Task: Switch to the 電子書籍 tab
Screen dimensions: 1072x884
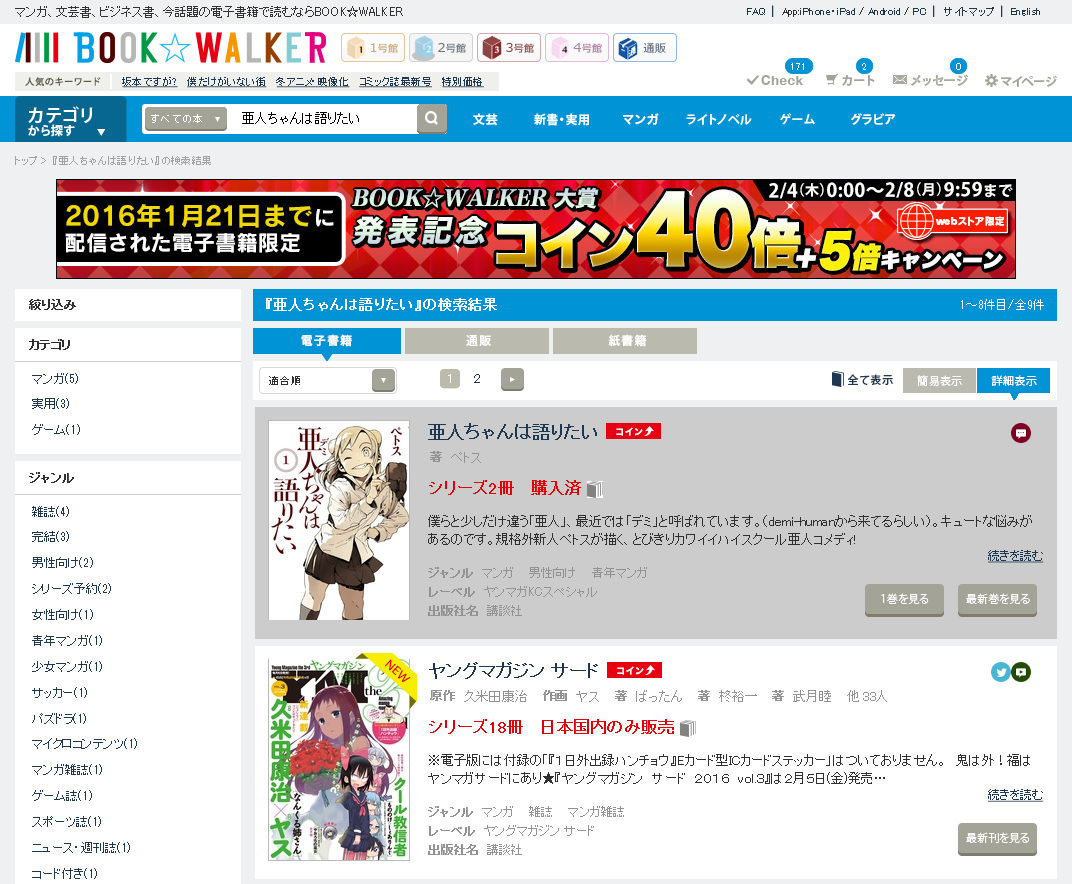Action: click(x=327, y=340)
